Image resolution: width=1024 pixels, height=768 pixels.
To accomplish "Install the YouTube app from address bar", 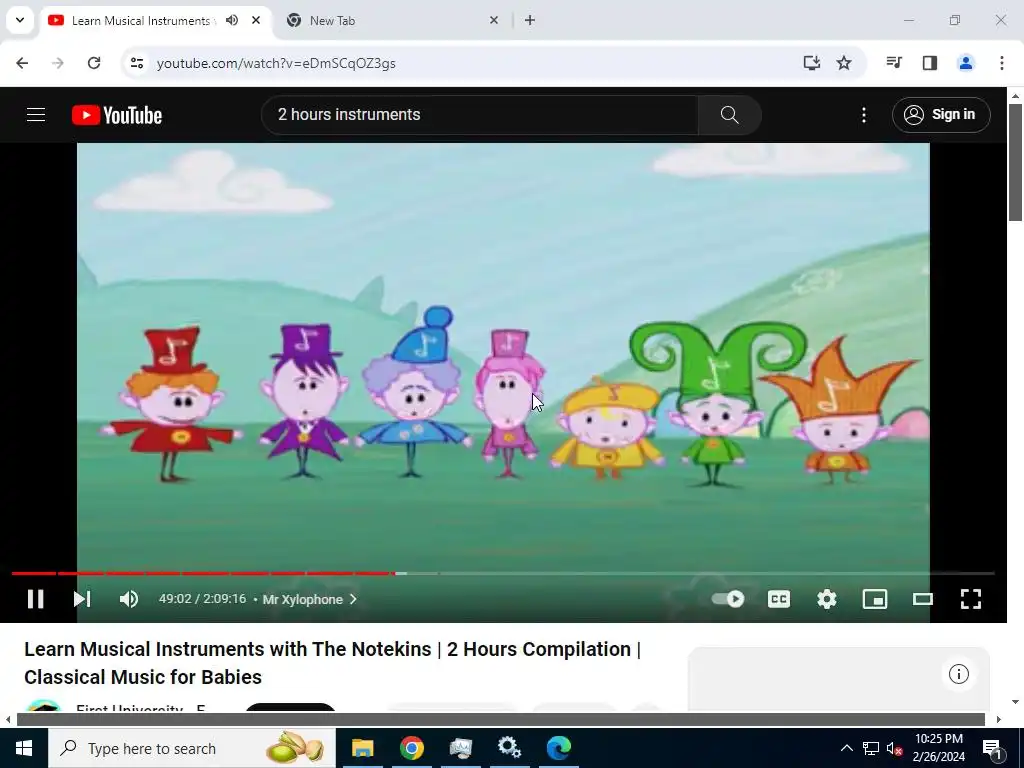I will click(x=811, y=63).
